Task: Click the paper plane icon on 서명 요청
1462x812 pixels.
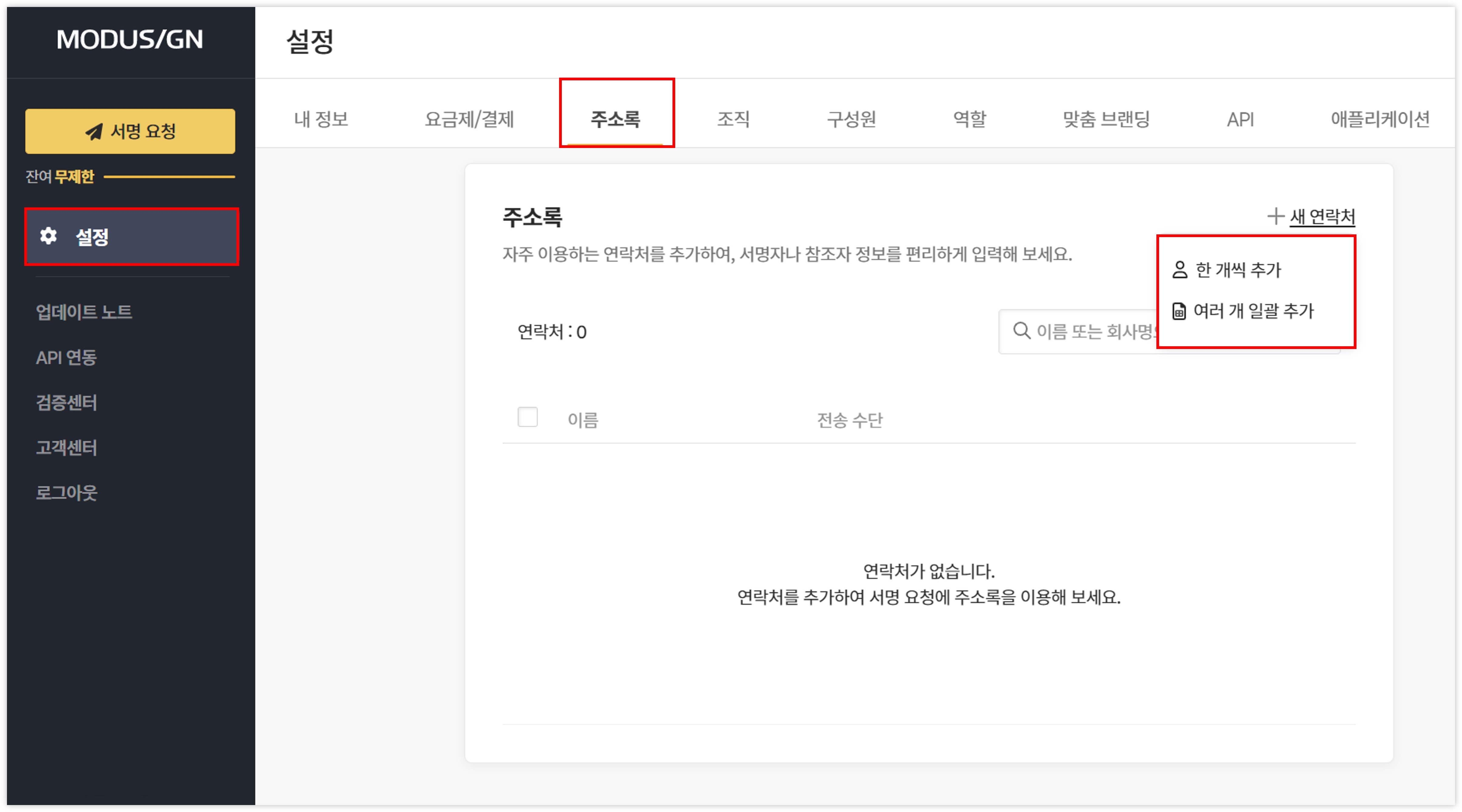Action: pos(94,132)
